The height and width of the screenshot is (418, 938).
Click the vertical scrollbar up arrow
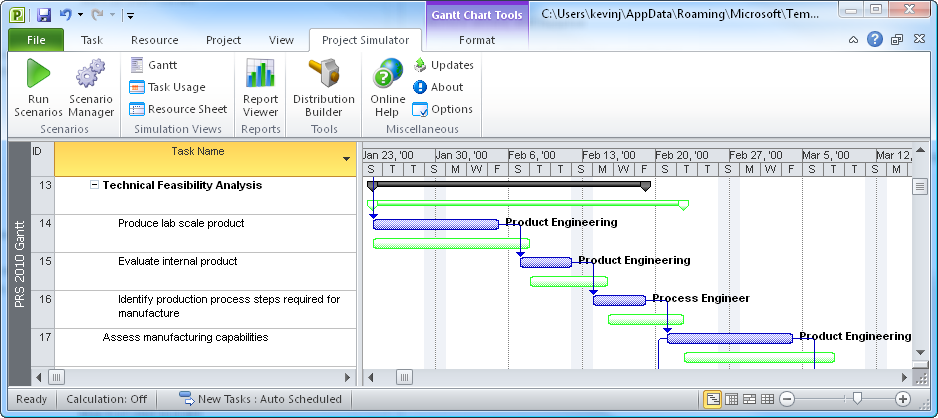click(920, 149)
